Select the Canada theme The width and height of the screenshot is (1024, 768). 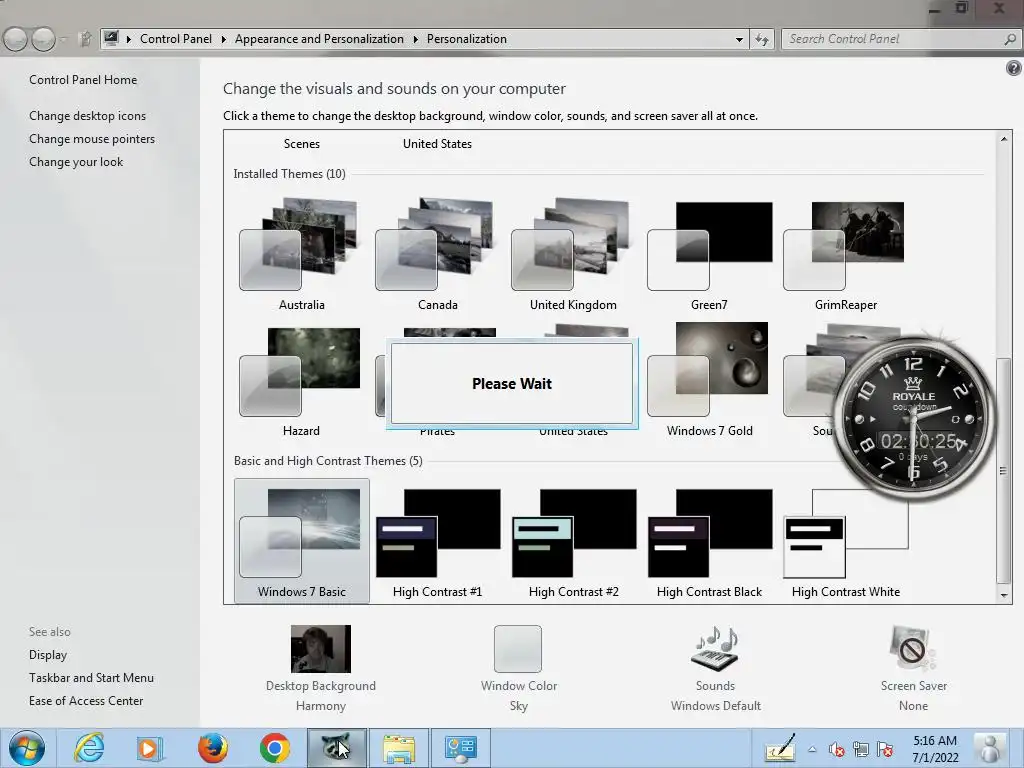pos(437,255)
